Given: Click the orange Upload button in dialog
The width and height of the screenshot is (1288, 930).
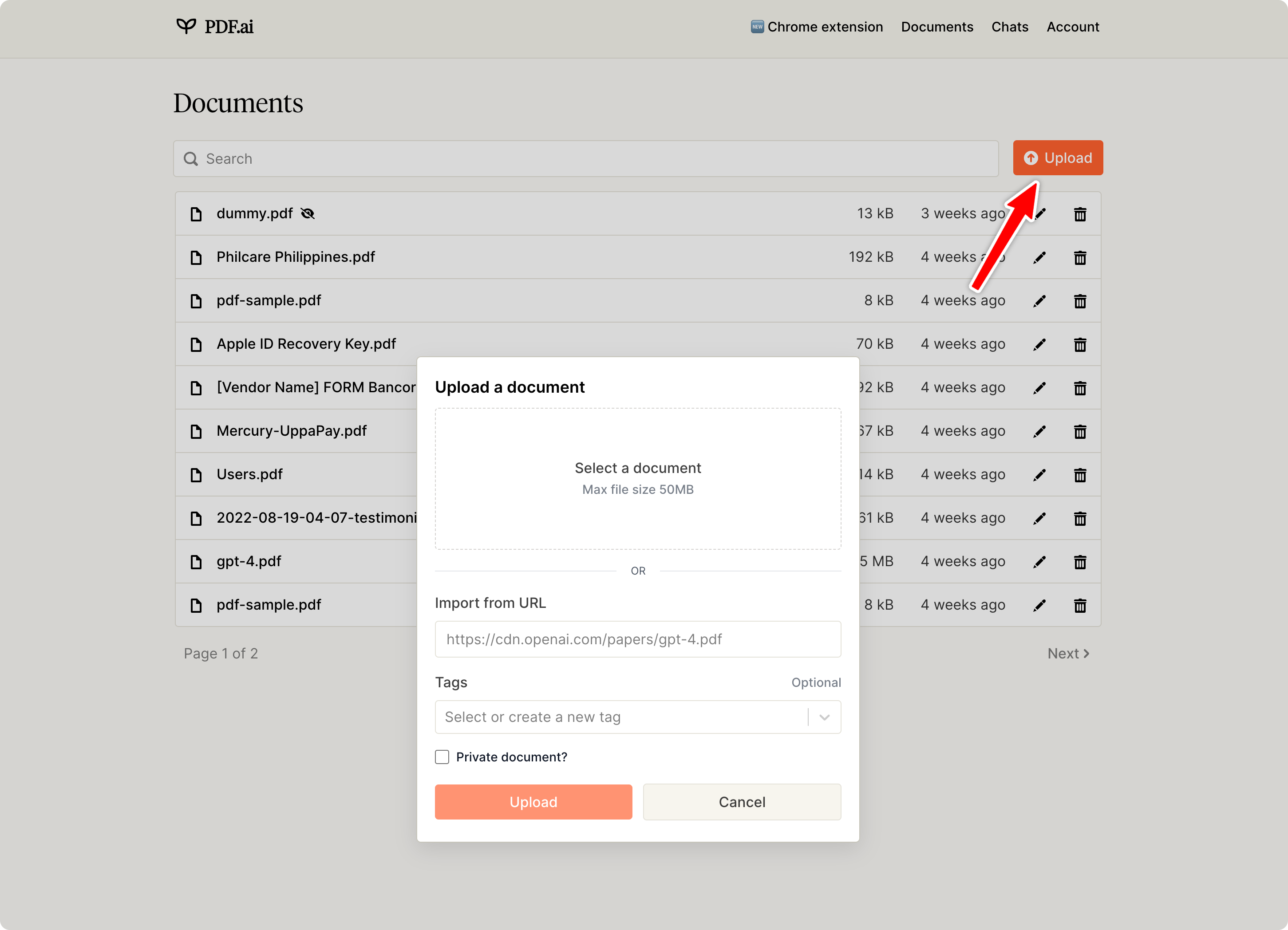Looking at the screenshot, I should coord(533,802).
